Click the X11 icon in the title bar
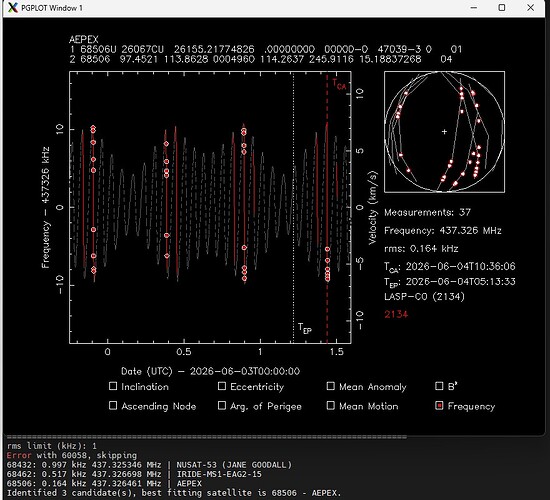Viewport: 550px width, 500px height. point(13,7)
